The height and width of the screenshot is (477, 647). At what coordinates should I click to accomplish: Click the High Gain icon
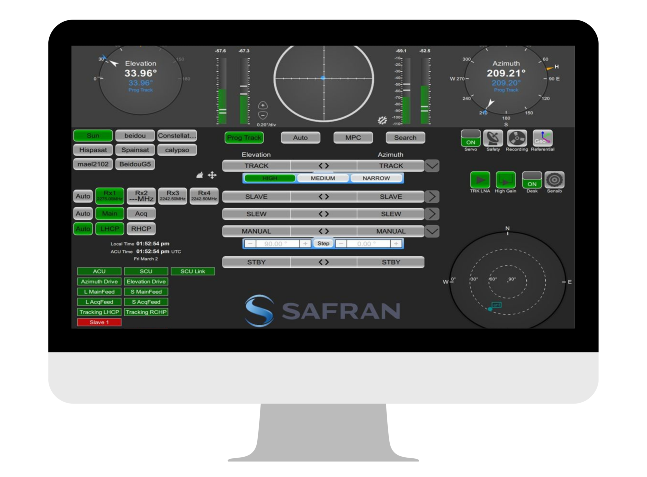point(505,180)
